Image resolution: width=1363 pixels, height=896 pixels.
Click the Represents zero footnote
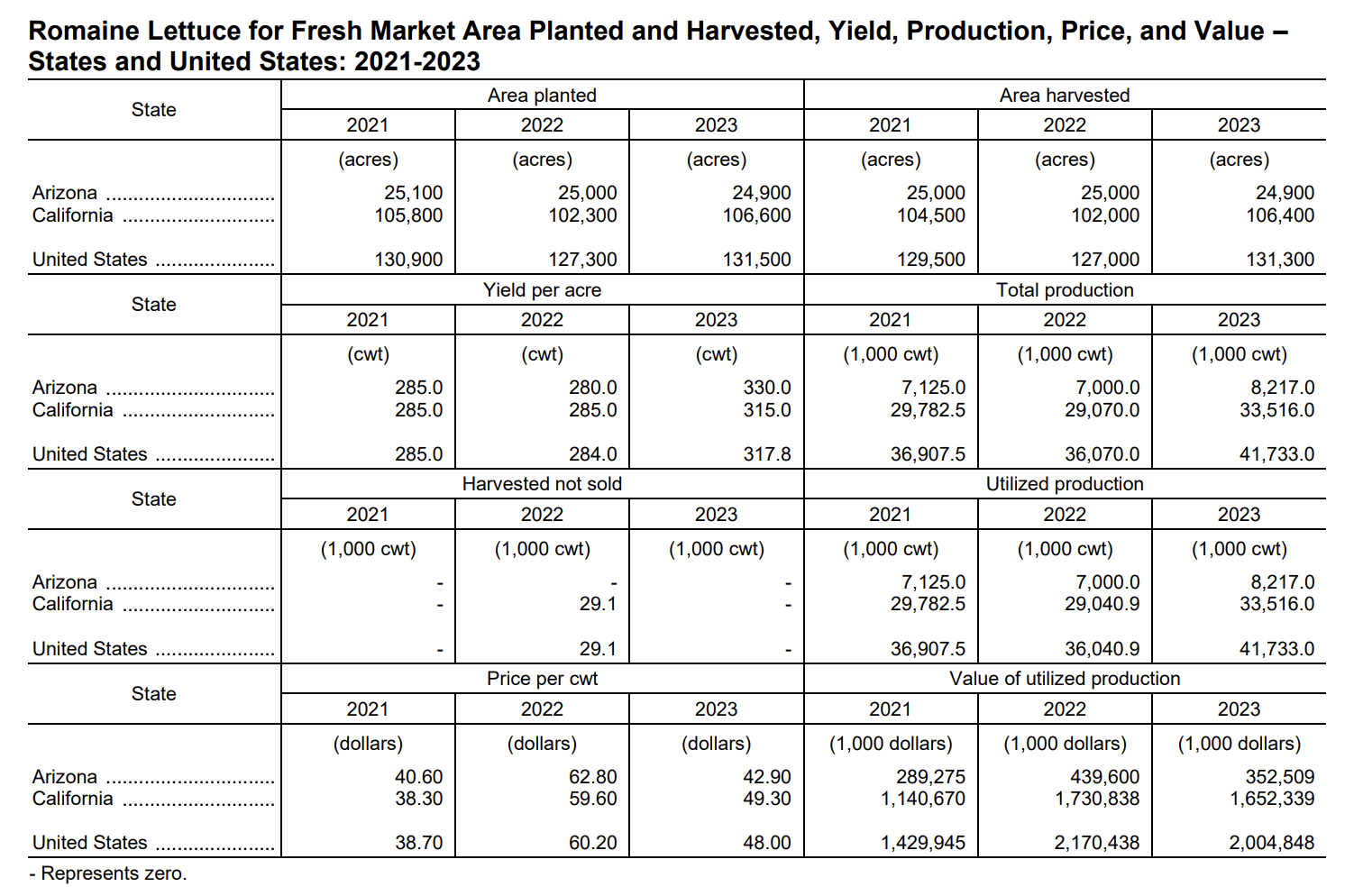point(108,873)
